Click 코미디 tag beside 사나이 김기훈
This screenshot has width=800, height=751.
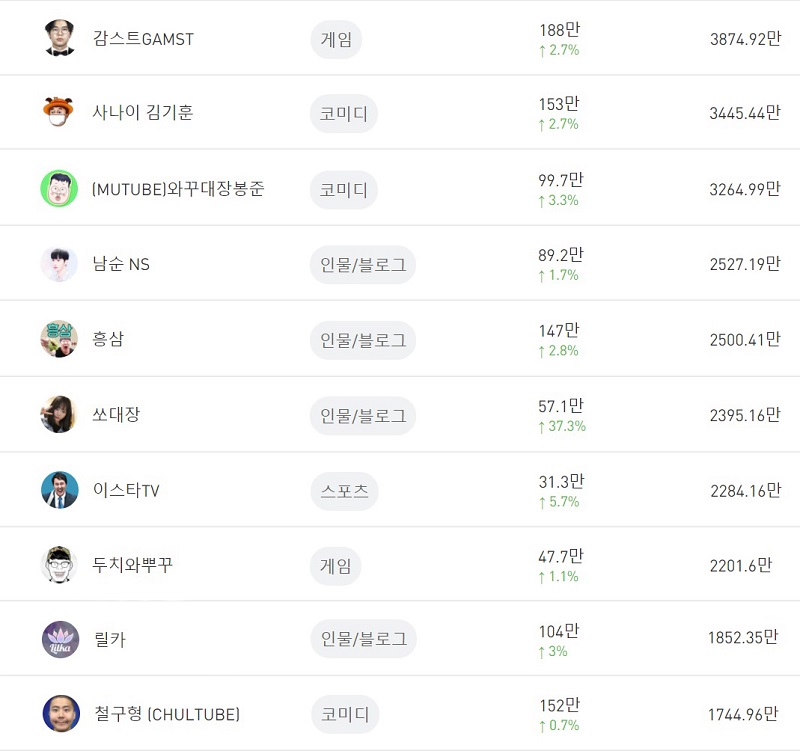pyautogui.click(x=344, y=113)
